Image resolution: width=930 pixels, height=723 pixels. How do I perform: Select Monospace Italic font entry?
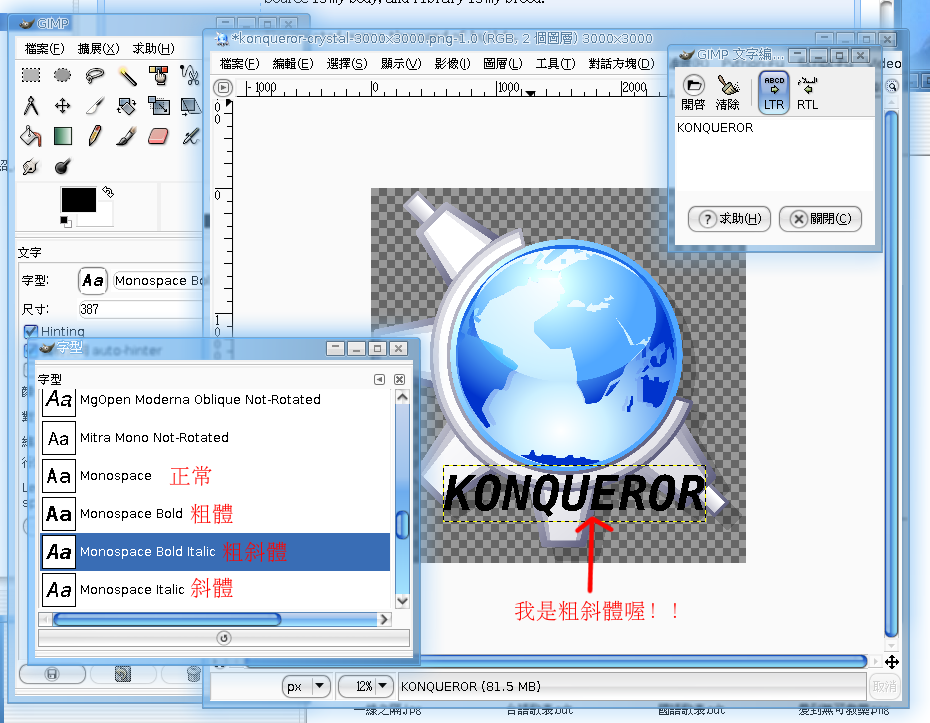tap(215, 590)
